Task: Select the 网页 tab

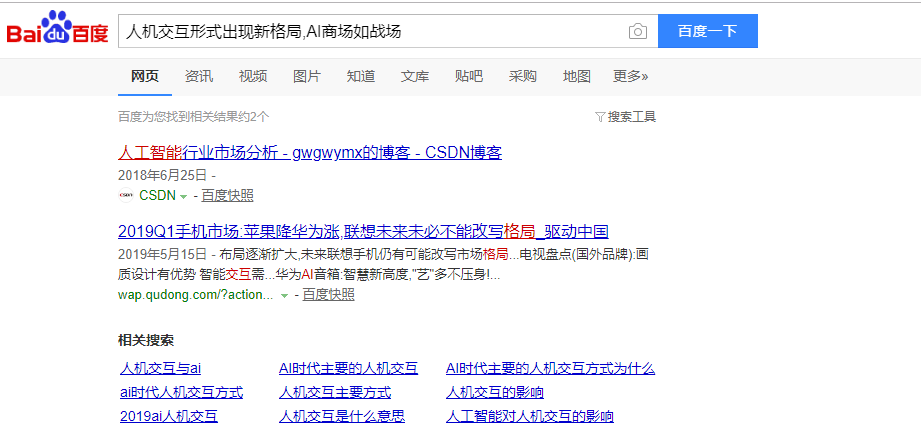Action: pyautogui.click(x=144, y=76)
